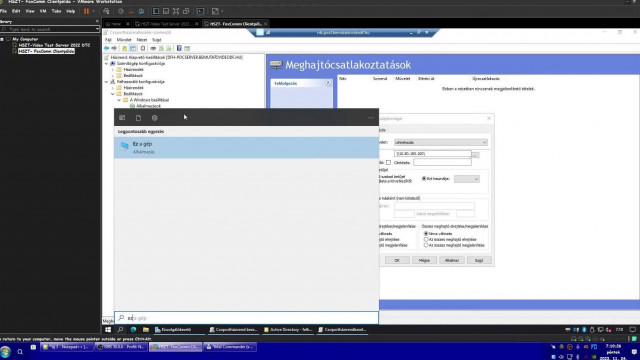
Task: Switch to VMware single window view icon
Action: point(156,11)
